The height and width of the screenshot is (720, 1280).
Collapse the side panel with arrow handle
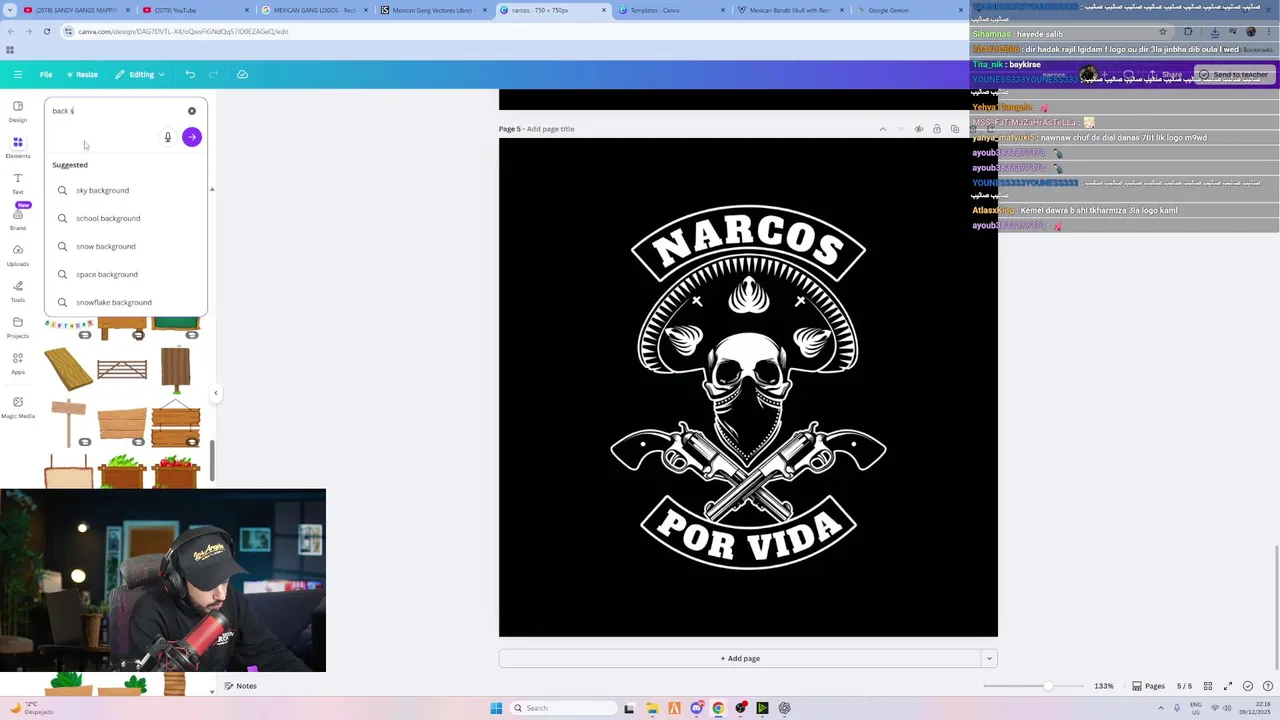215,393
